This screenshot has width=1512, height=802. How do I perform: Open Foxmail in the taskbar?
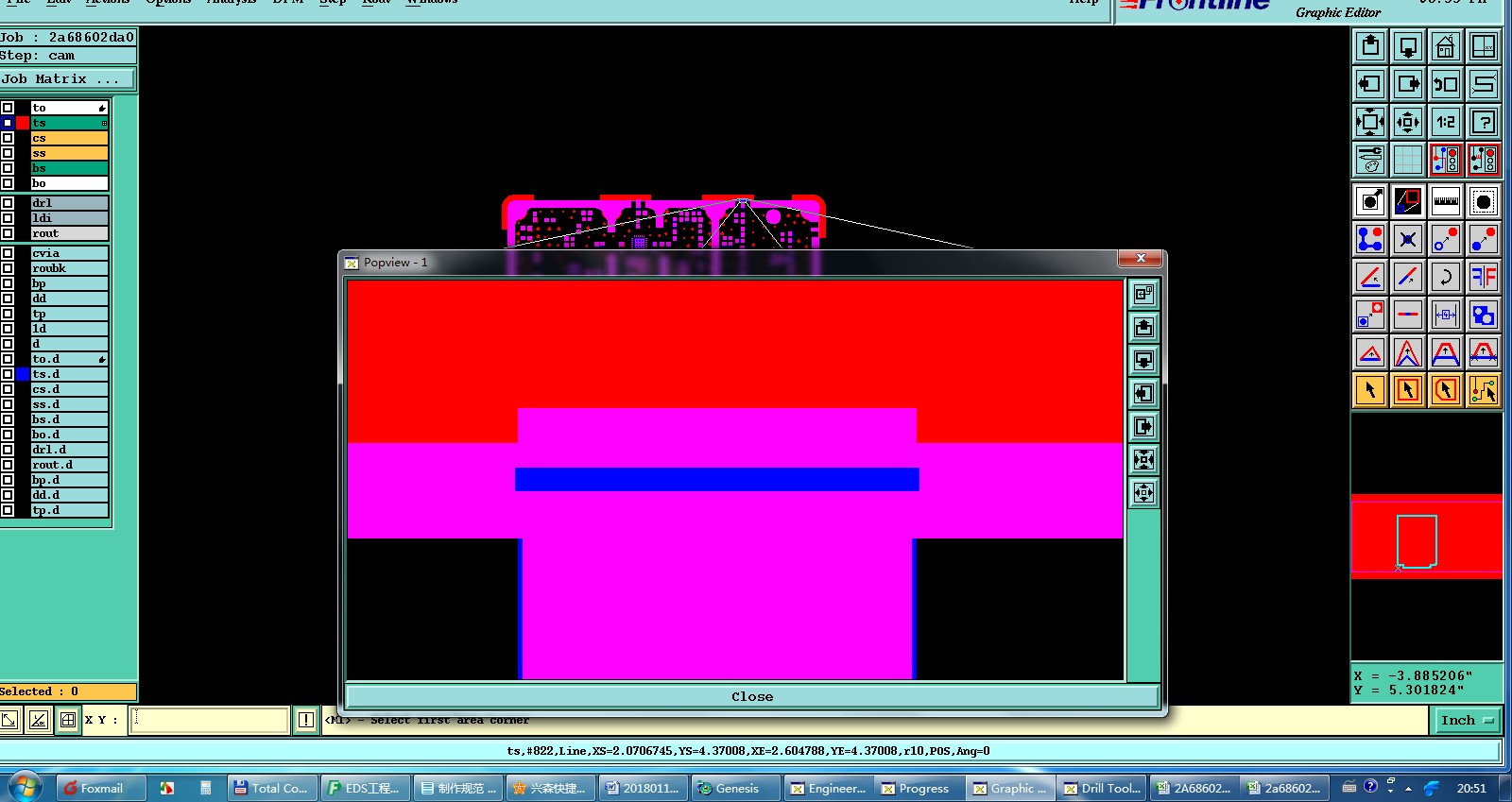click(x=101, y=788)
